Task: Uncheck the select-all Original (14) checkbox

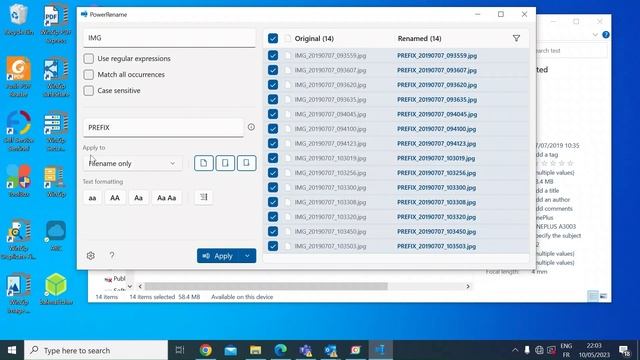Action: click(273, 38)
